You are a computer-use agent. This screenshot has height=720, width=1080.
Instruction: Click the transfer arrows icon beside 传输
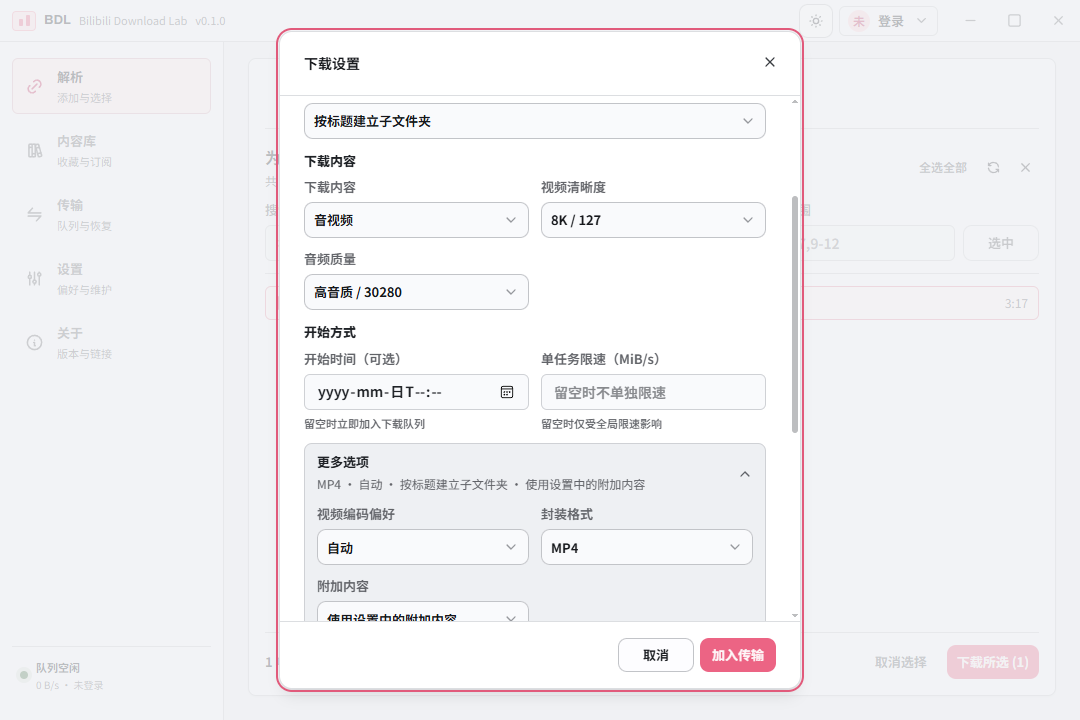[34, 215]
